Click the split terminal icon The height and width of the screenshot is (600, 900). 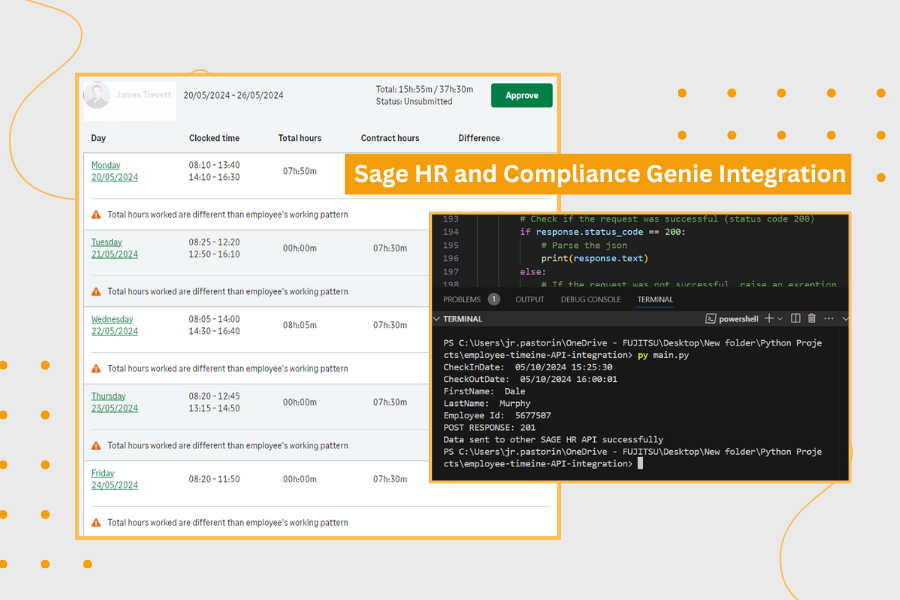[x=796, y=318]
